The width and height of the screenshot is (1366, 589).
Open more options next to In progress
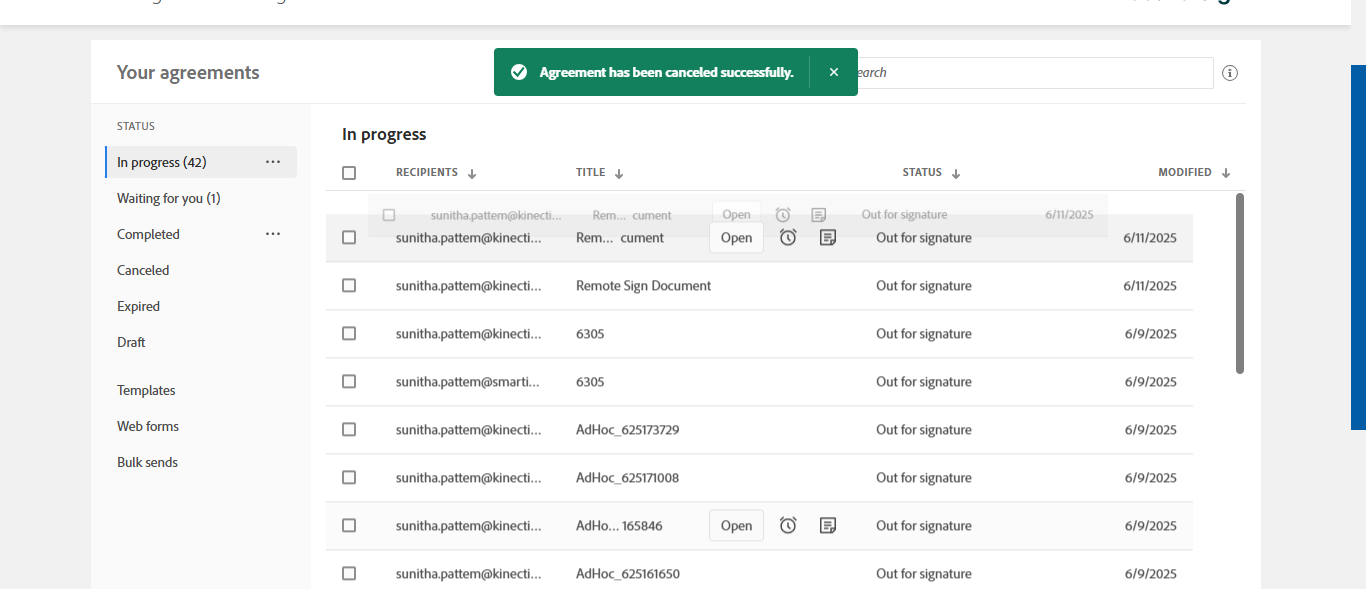tap(273, 162)
